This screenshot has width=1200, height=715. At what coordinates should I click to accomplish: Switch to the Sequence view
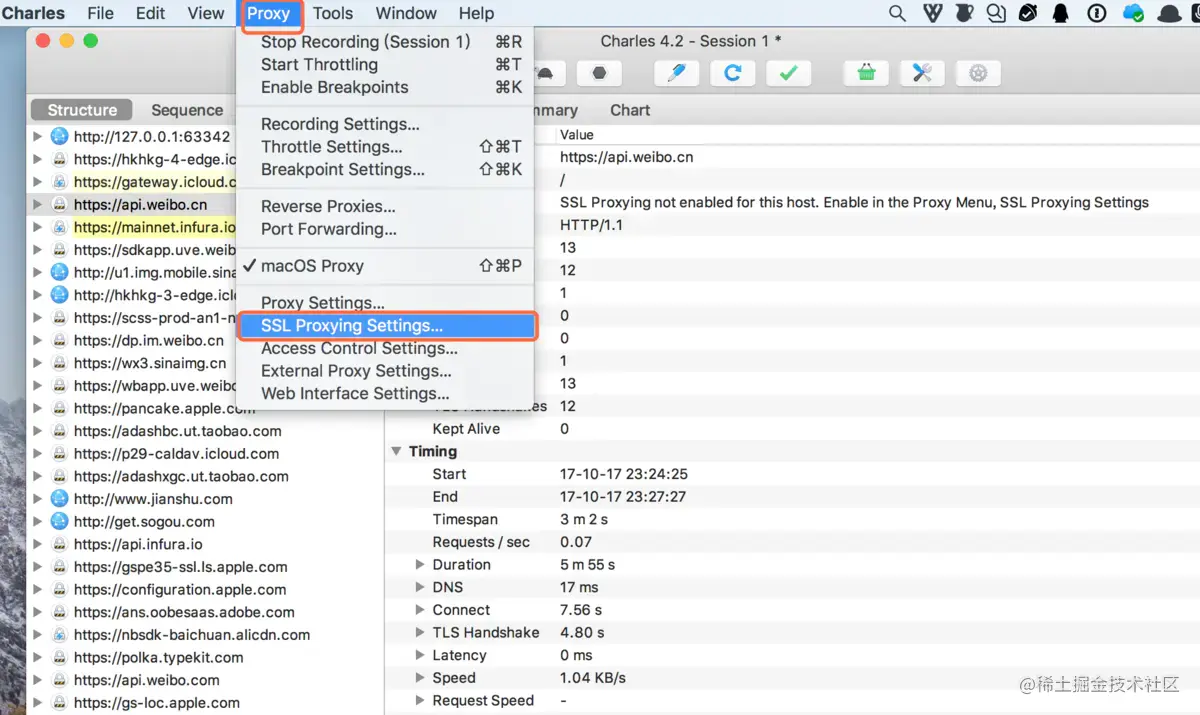(x=187, y=110)
